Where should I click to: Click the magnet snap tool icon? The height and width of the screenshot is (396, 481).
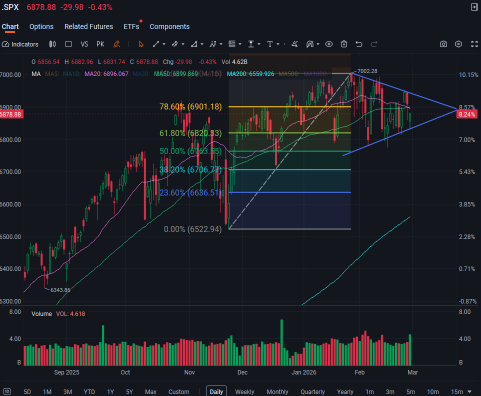tap(310, 44)
